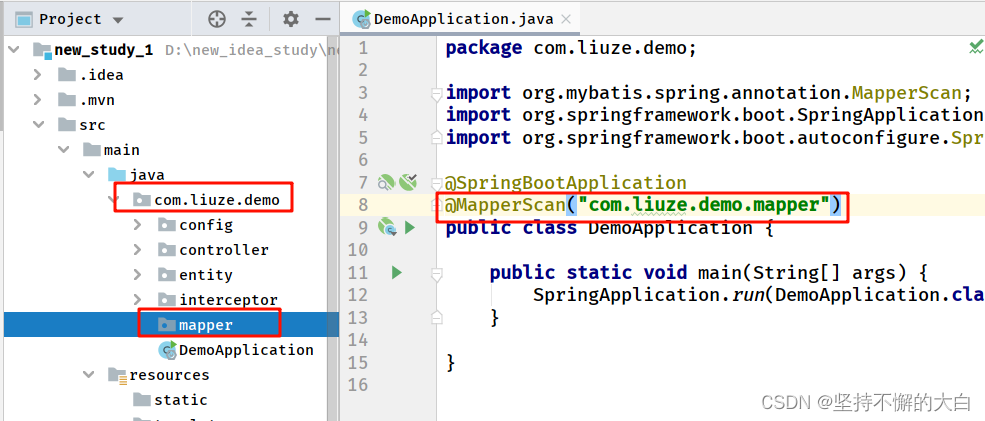985x421 pixels.
Task: Click line number 8 in the gutter
Action: pos(361,205)
